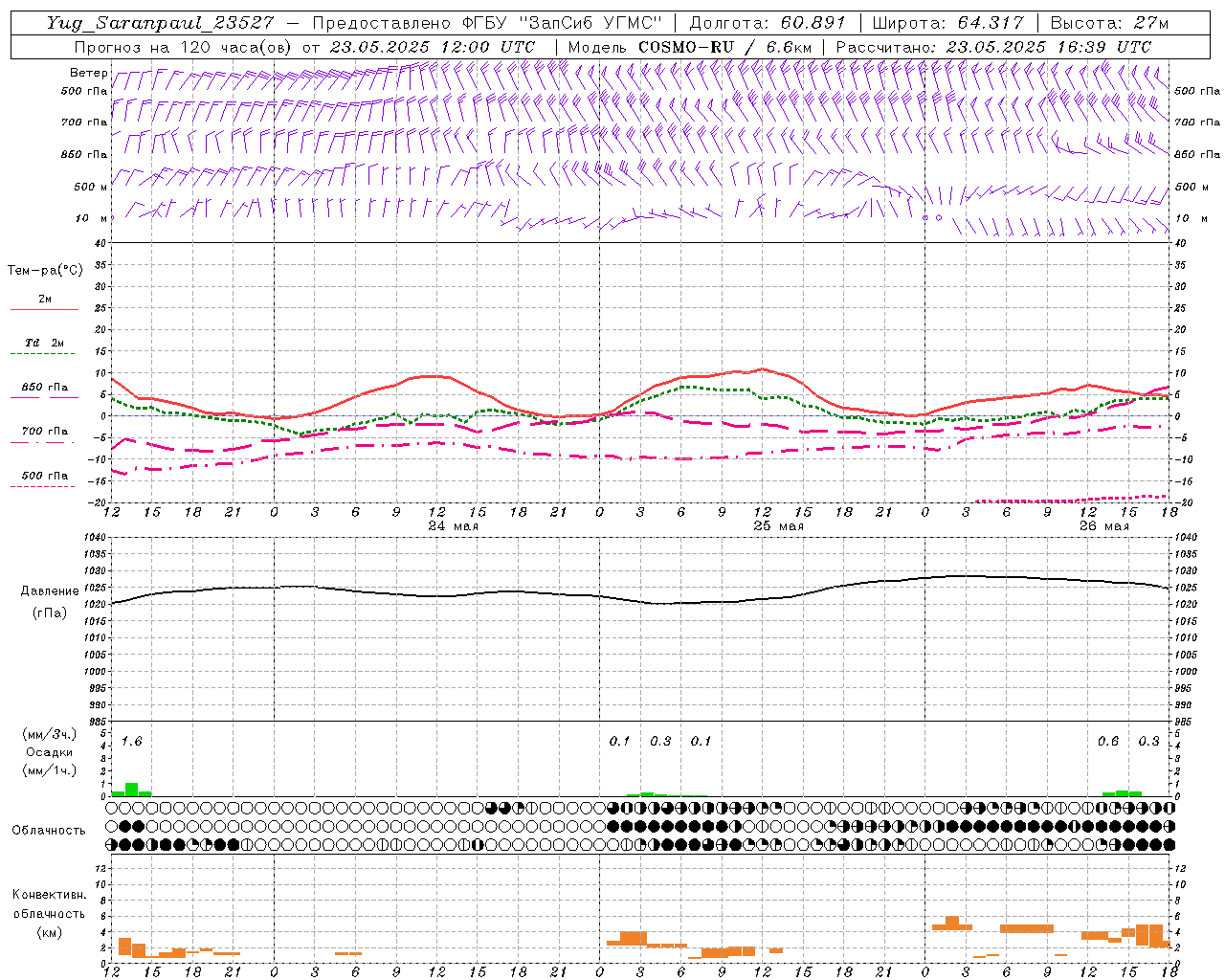Viewport: 1225px width, 980px height.
Task: Click the 'Рассчитано: 23.05.2025 16:39 UTC' text
Action: [993, 47]
